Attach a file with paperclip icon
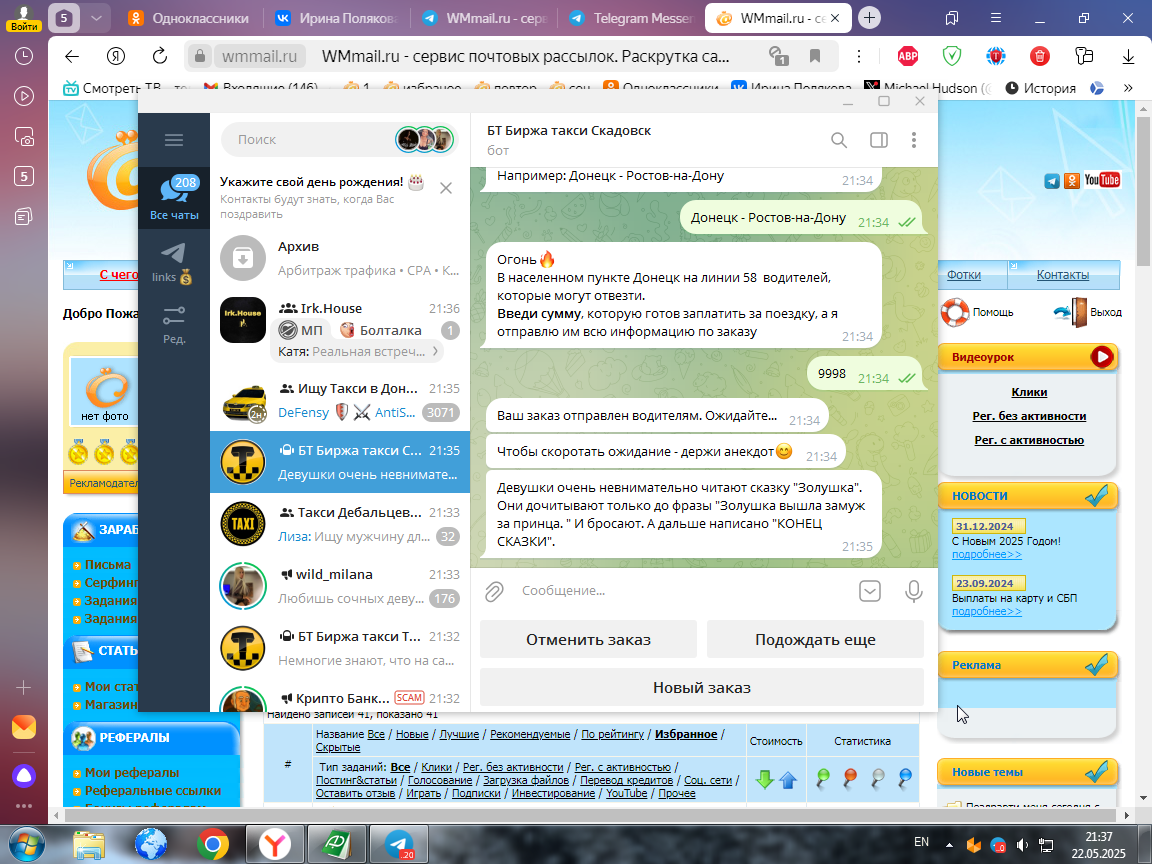 coord(494,591)
